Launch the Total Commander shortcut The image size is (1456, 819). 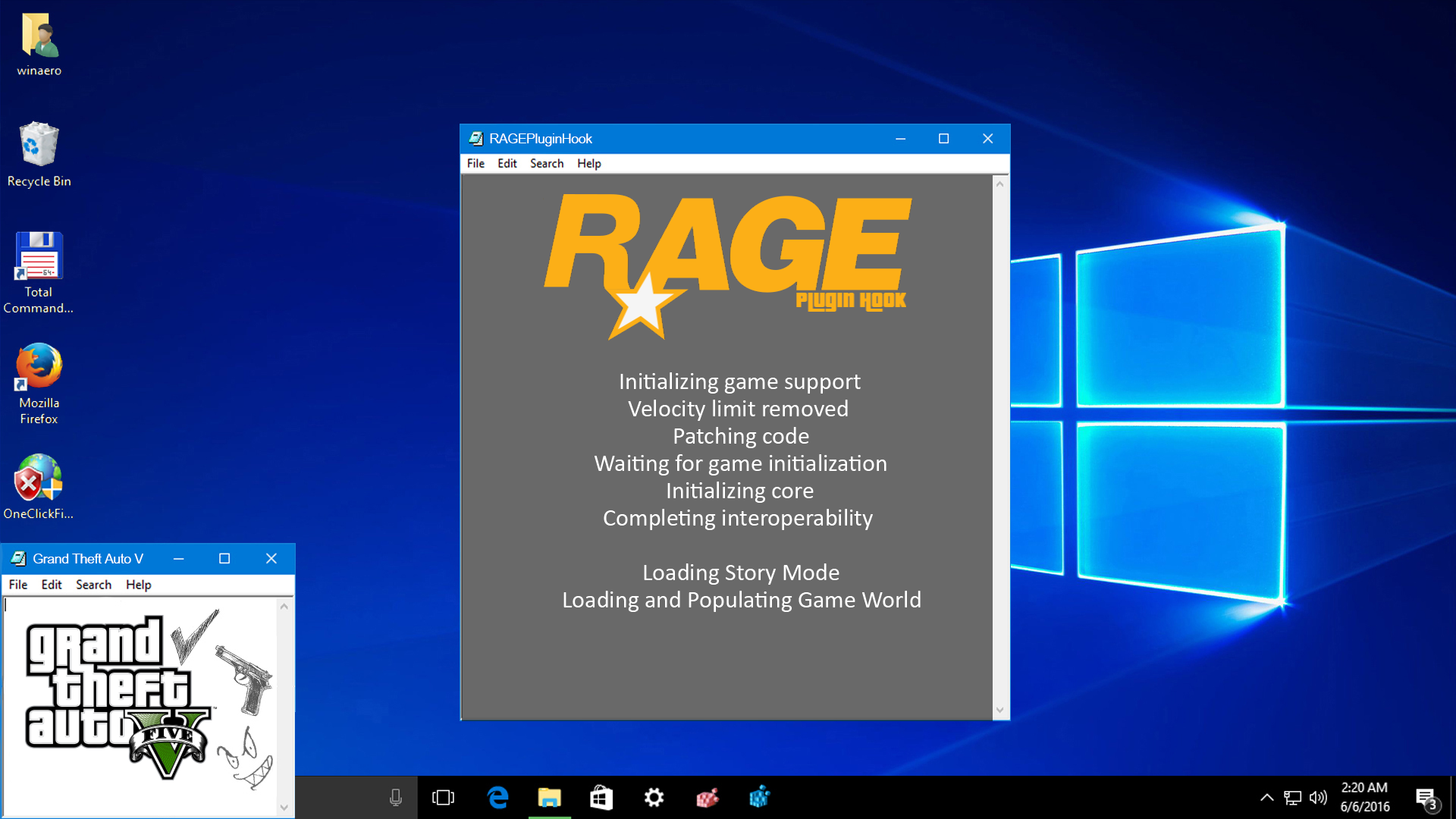point(39,256)
